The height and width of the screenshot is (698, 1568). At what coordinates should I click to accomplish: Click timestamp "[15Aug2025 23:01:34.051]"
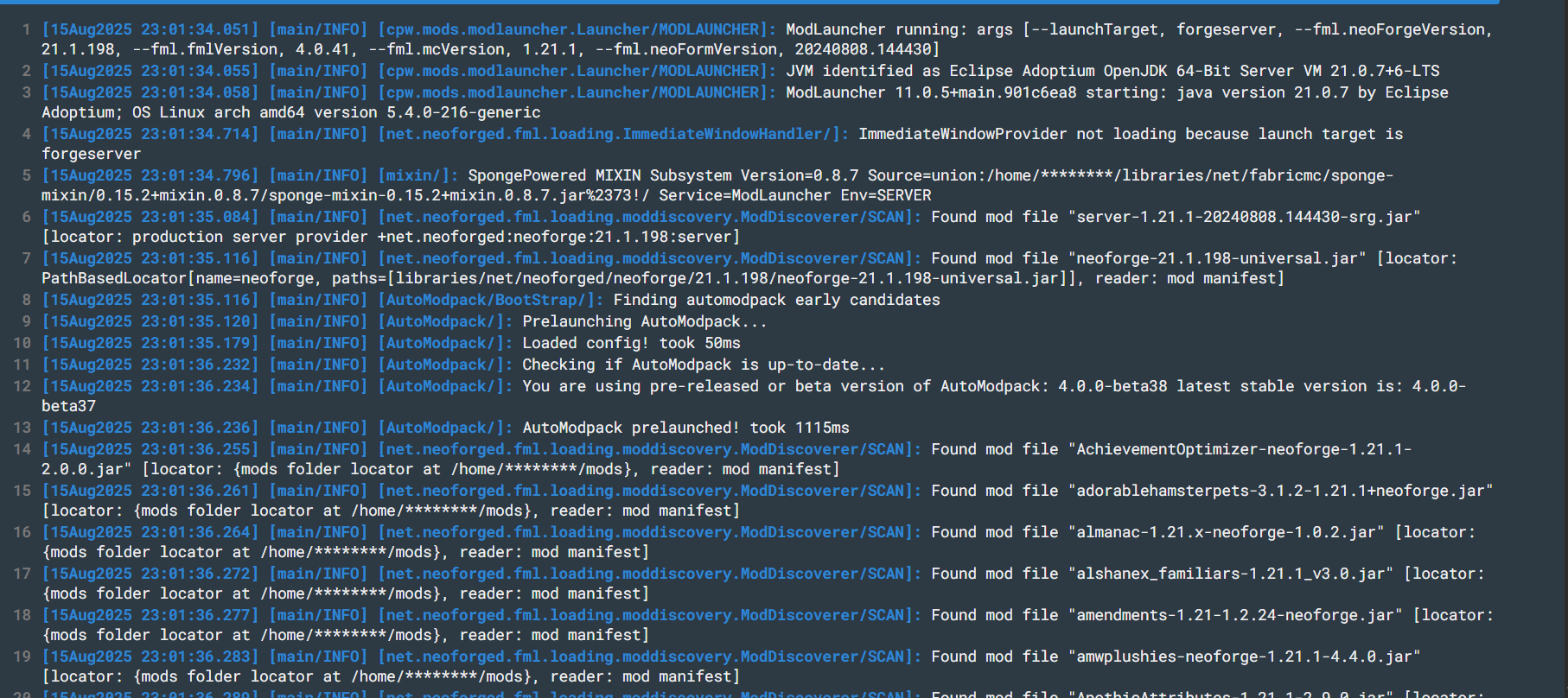point(150,29)
